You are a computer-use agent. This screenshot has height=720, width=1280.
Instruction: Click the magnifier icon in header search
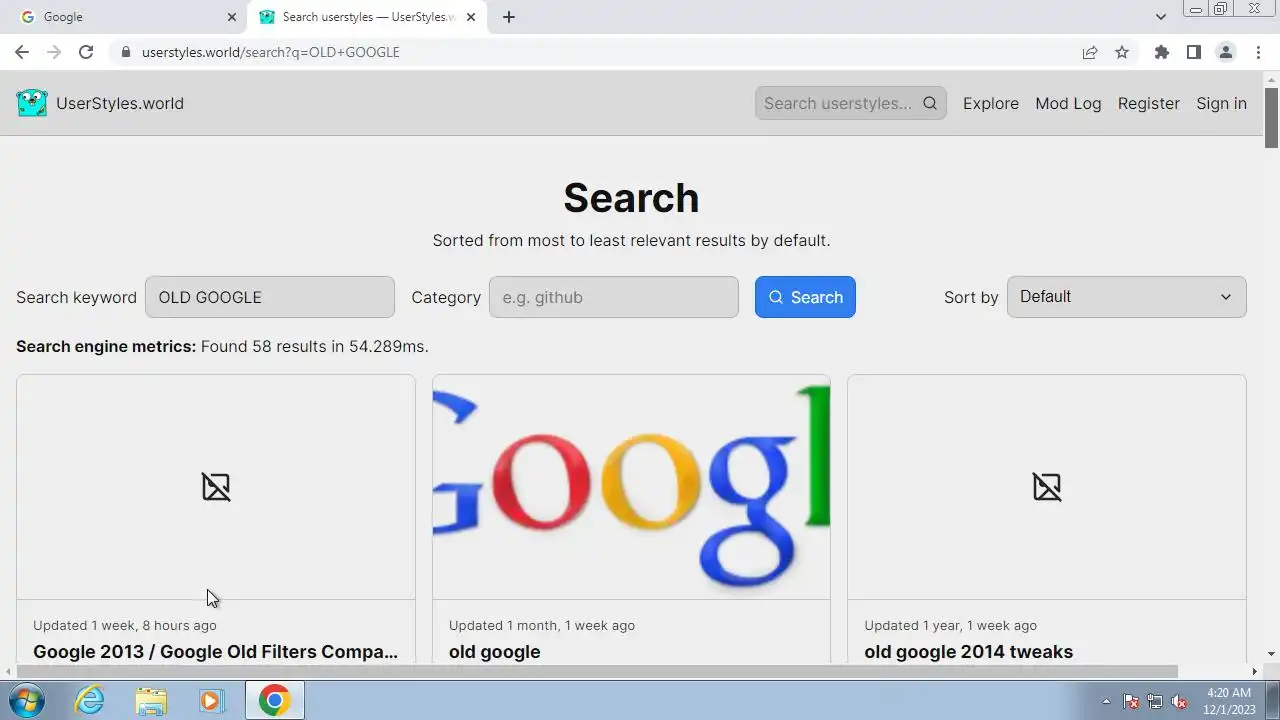click(930, 103)
